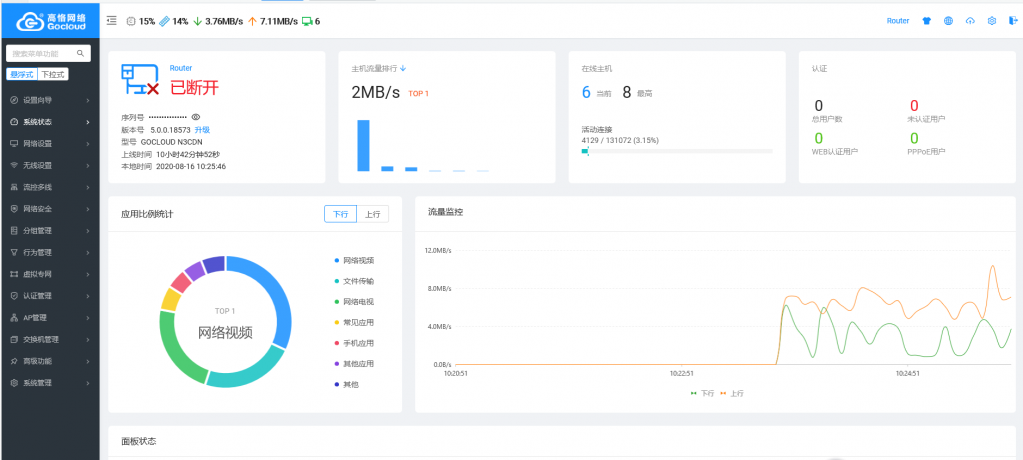1023x460 pixels.
Task: Select the 上行 tab in app statistics
Action: tap(372, 214)
